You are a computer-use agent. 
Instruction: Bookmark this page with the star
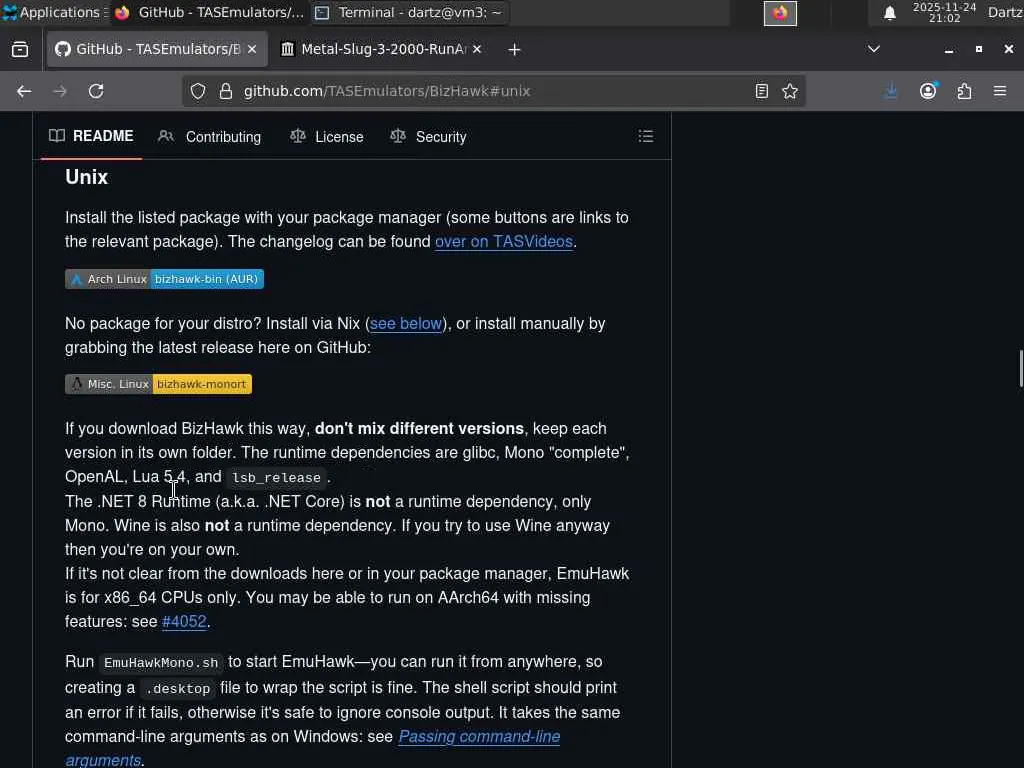790,91
